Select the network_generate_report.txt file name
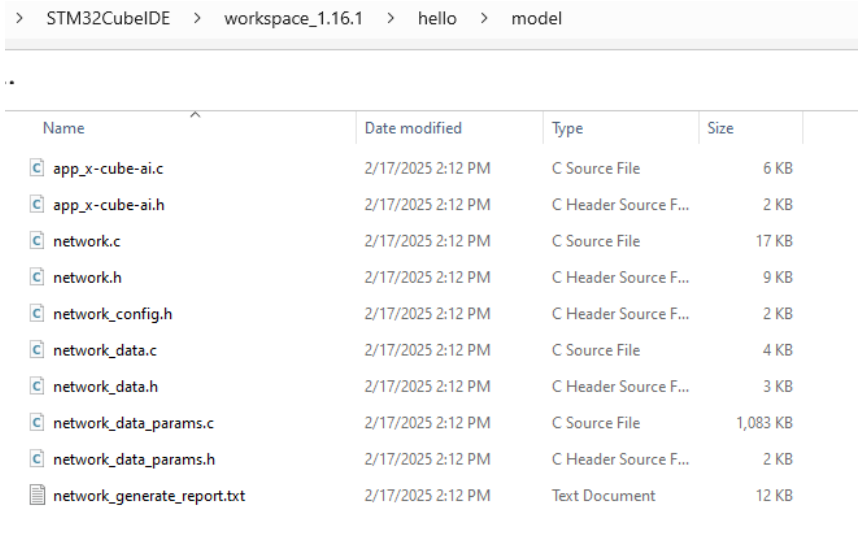 click(149, 496)
